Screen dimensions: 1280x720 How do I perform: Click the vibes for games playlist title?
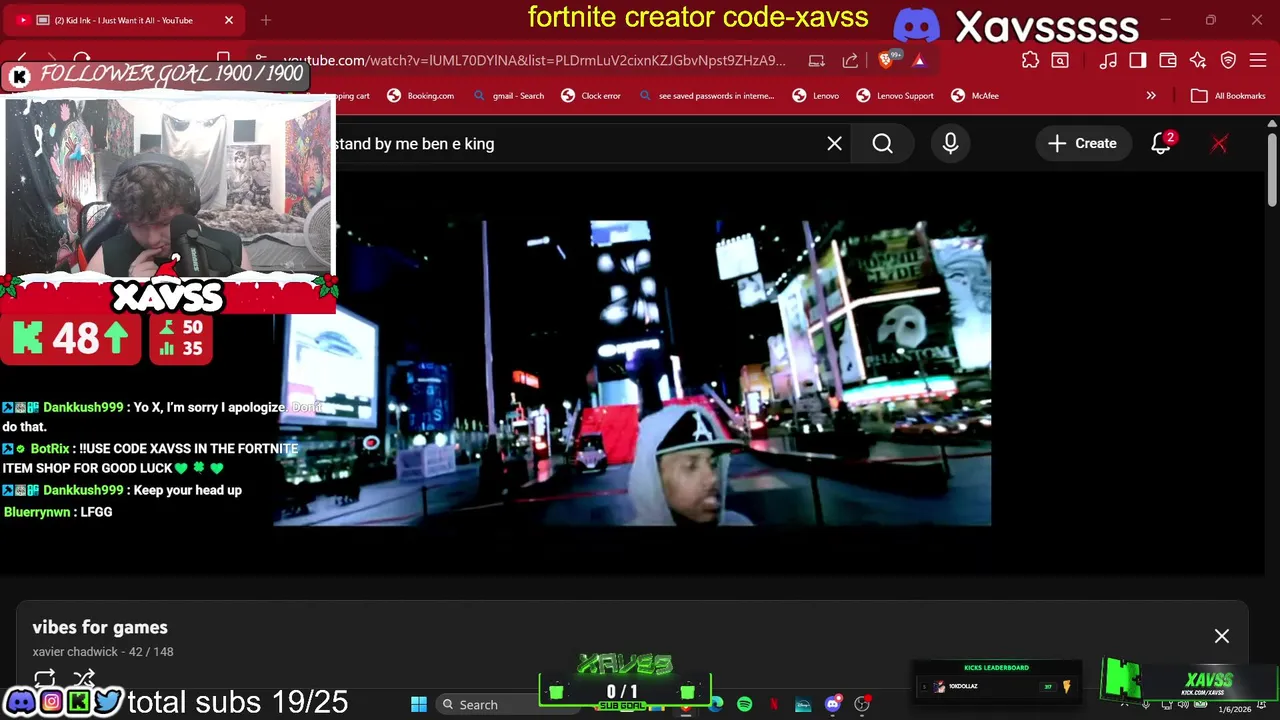click(100, 627)
